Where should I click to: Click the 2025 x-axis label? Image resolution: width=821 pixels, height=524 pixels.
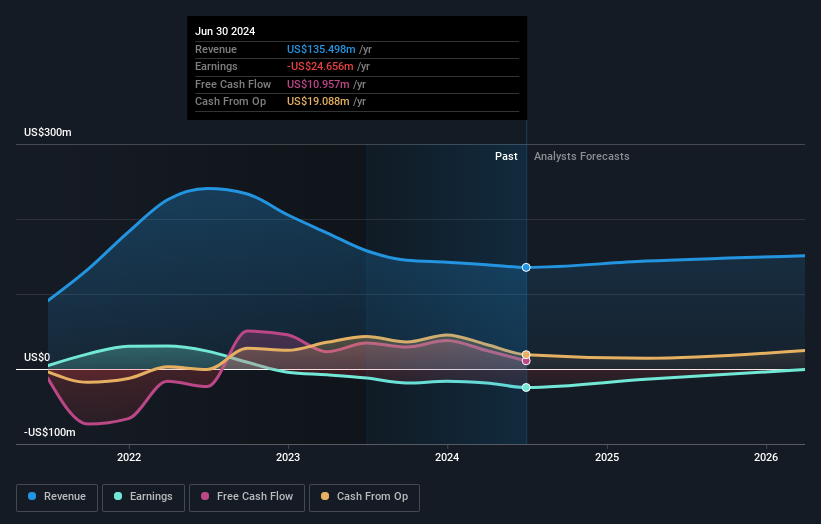click(x=607, y=457)
